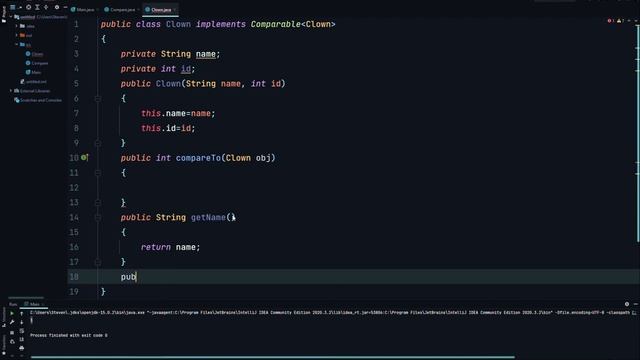Switch to the Compare.java editor tab
Image resolution: width=640 pixels, height=360 pixels.
[122, 9]
